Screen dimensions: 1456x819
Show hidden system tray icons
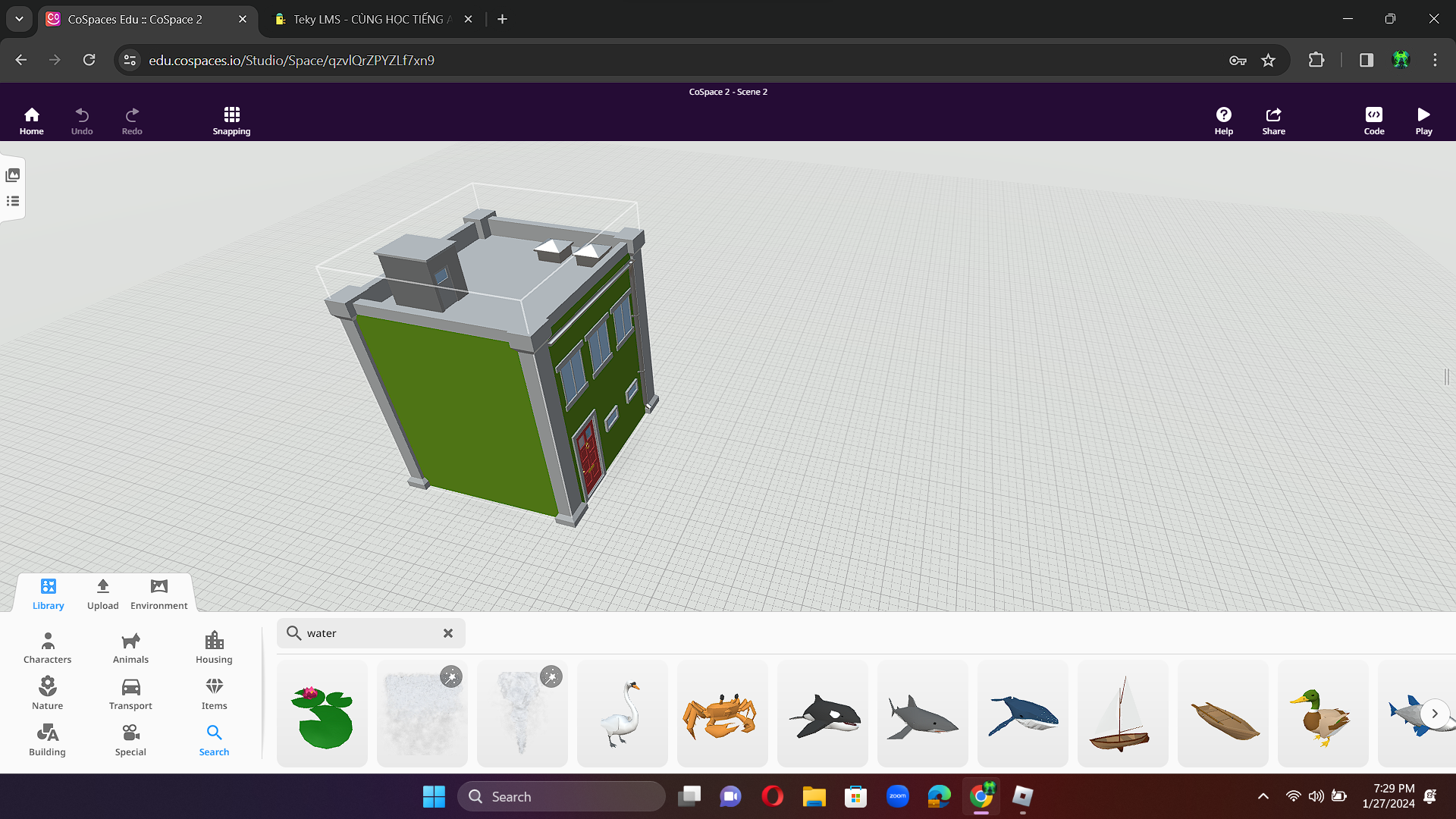pos(1263,796)
